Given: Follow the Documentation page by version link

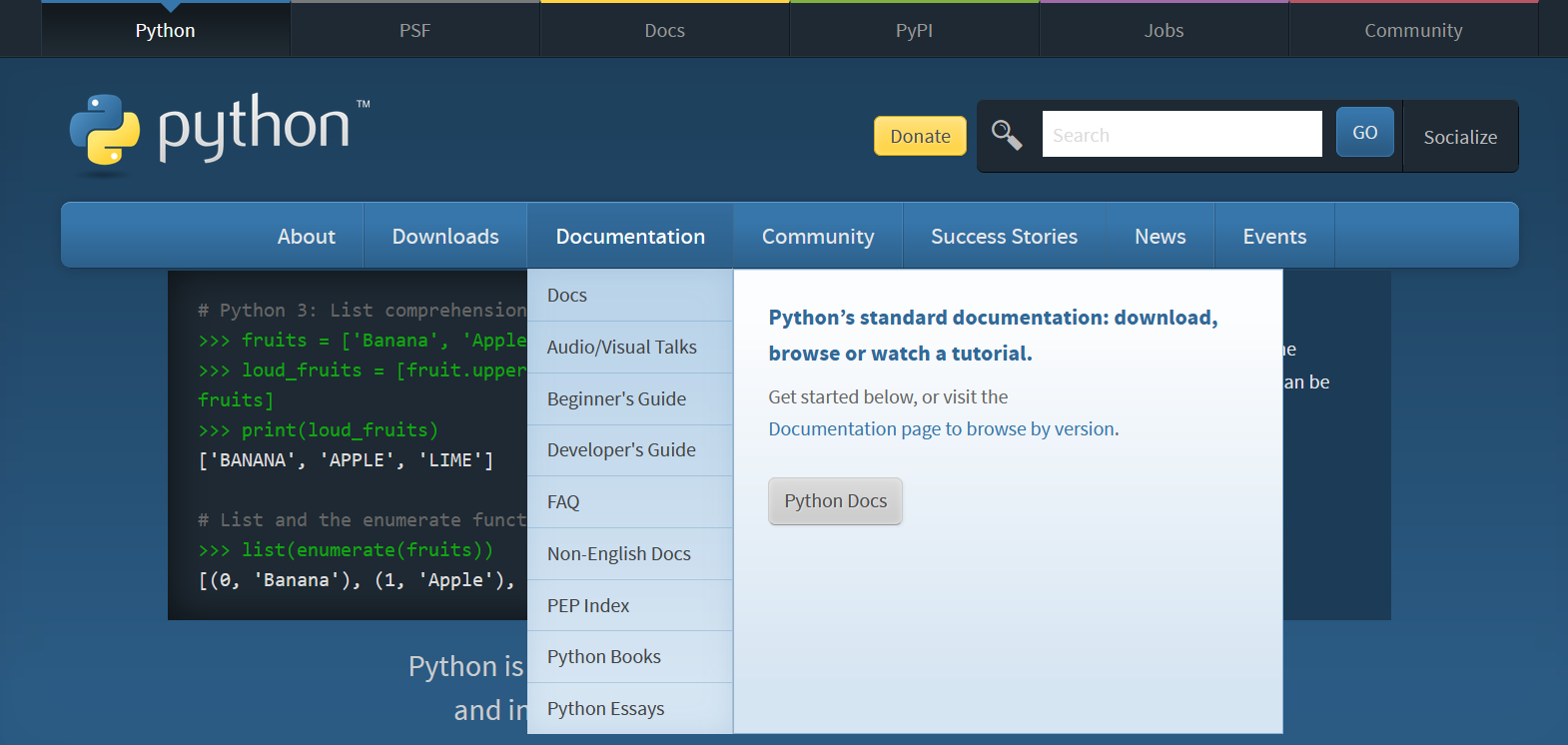Looking at the screenshot, I should (x=944, y=429).
